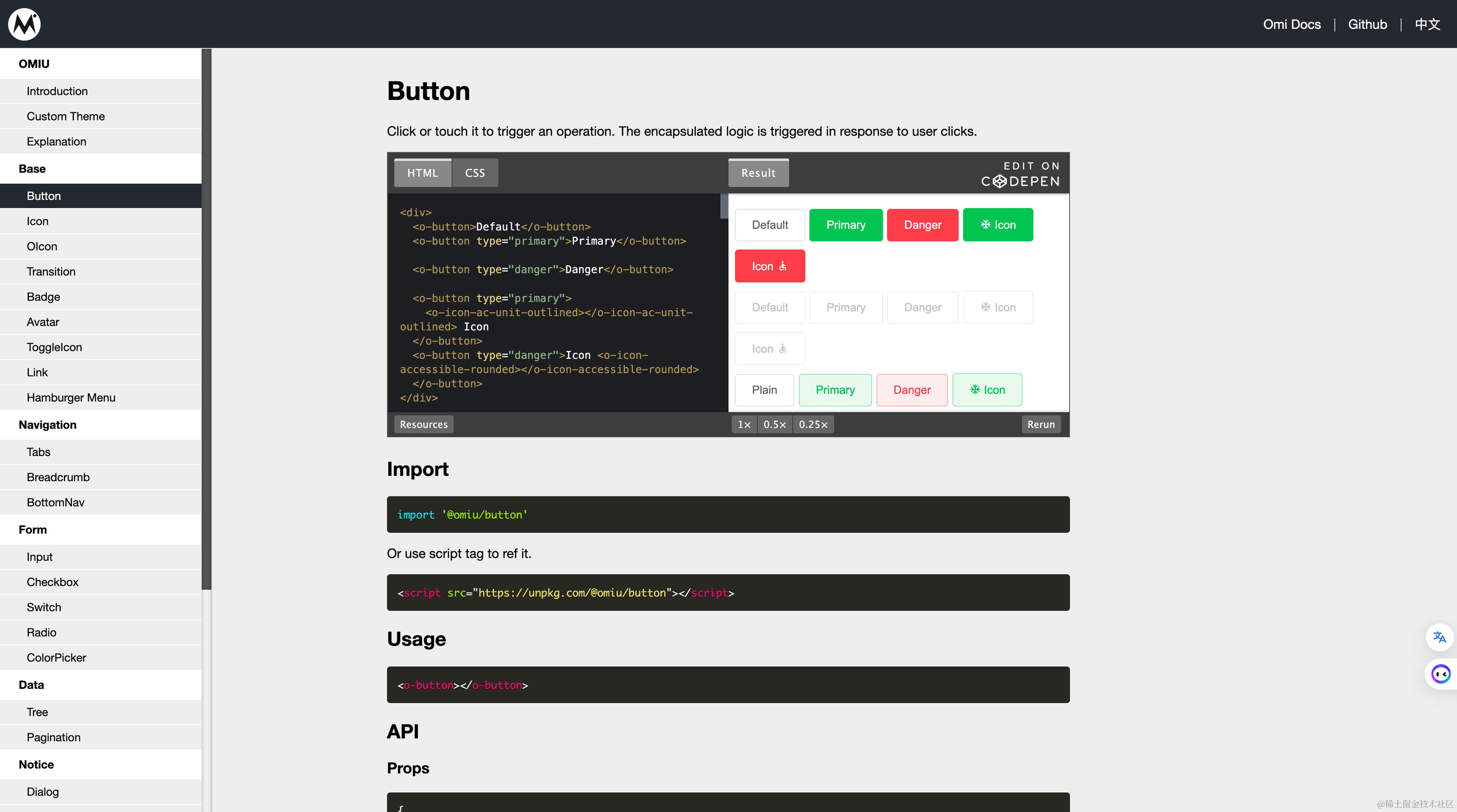Image resolution: width=1457 pixels, height=812 pixels.
Task: Click the solid red Danger button
Action: click(x=922, y=225)
